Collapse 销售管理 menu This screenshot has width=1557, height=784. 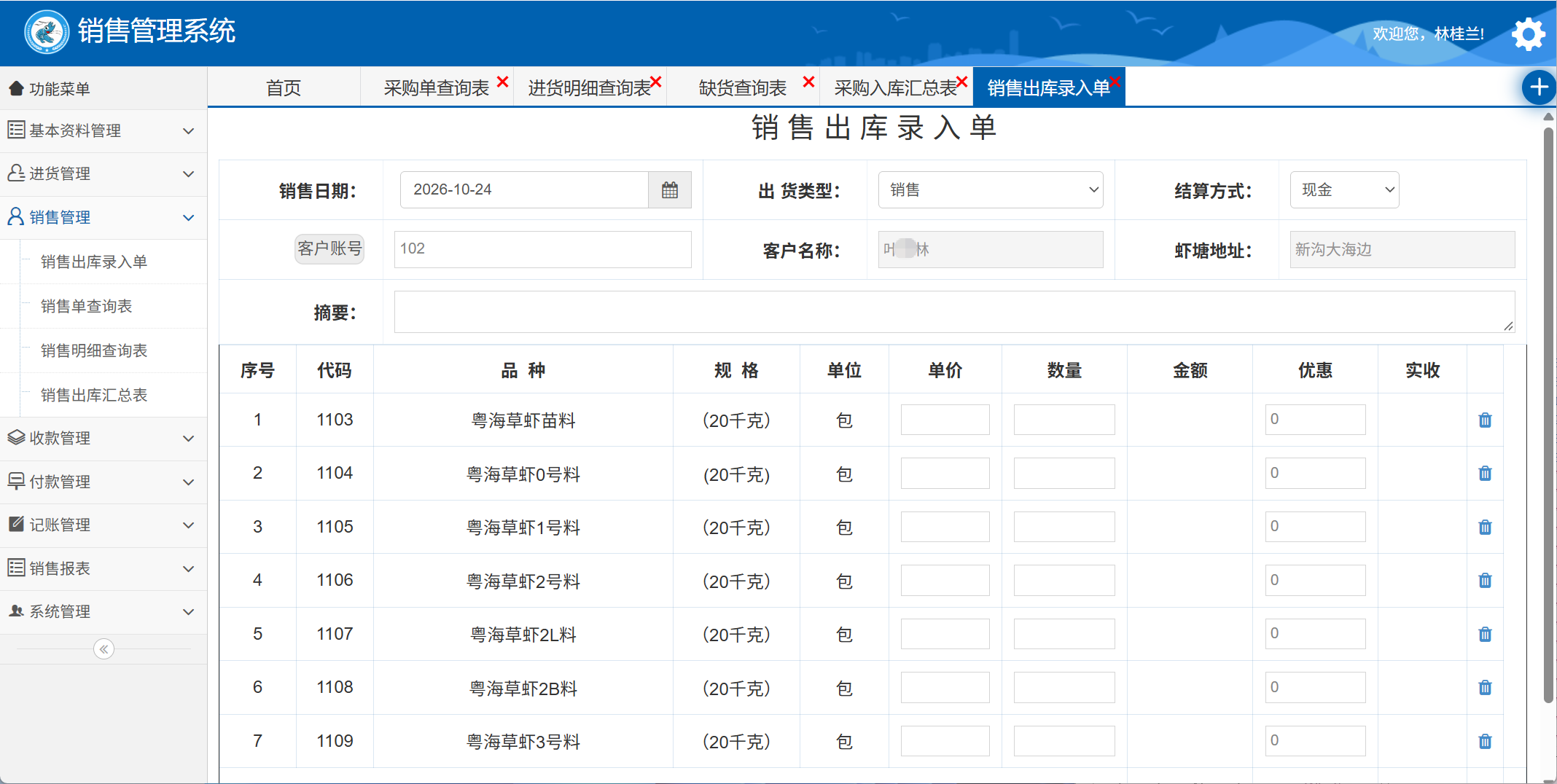click(x=104, y=218)
